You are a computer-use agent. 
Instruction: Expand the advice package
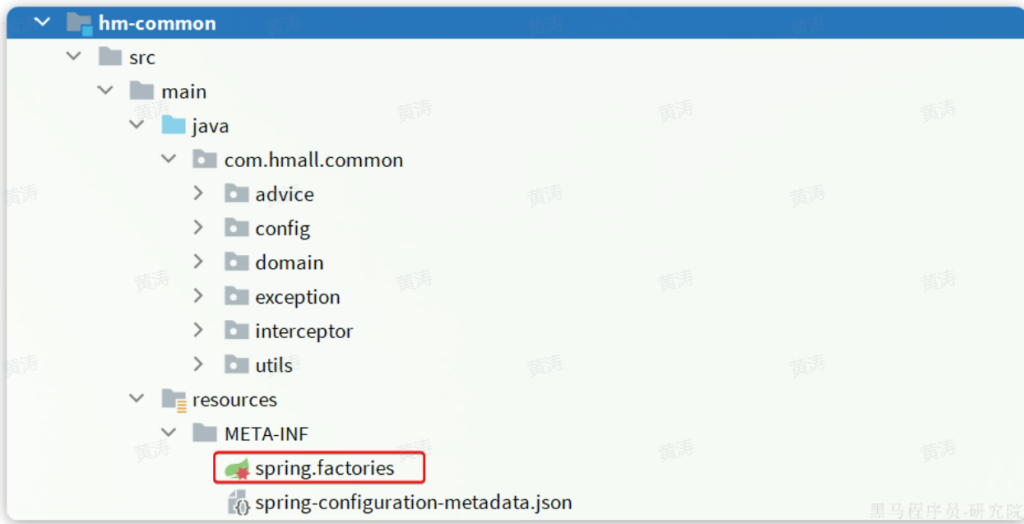point(198,194)
